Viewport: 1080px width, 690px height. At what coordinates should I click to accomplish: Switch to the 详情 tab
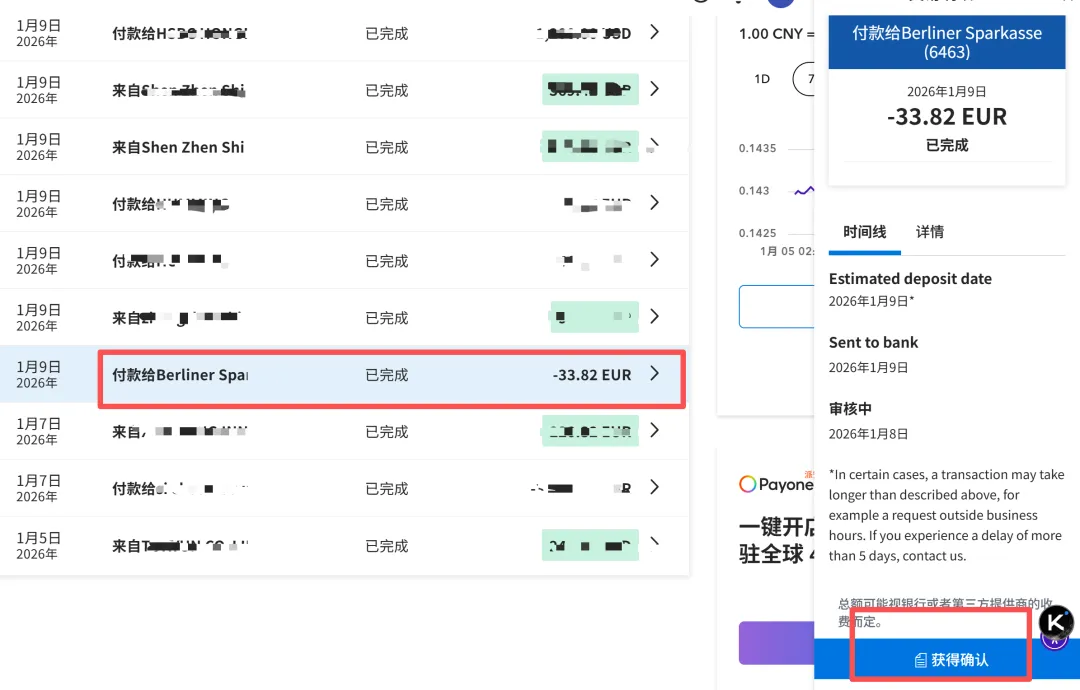pos(930,232)
